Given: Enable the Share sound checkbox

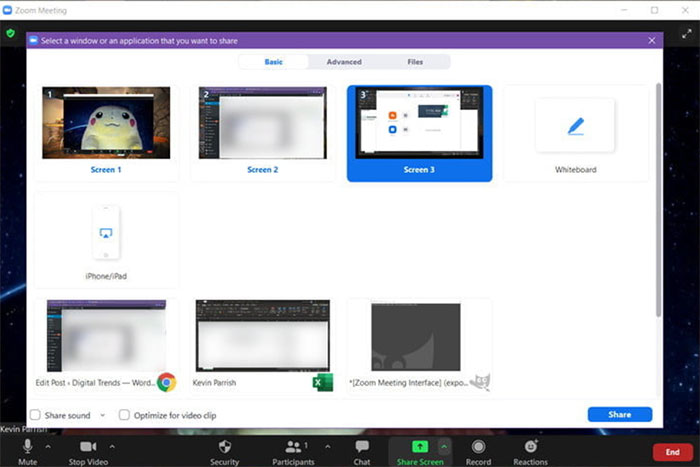Looking at the screenshot, I should (x=36, y=415).
